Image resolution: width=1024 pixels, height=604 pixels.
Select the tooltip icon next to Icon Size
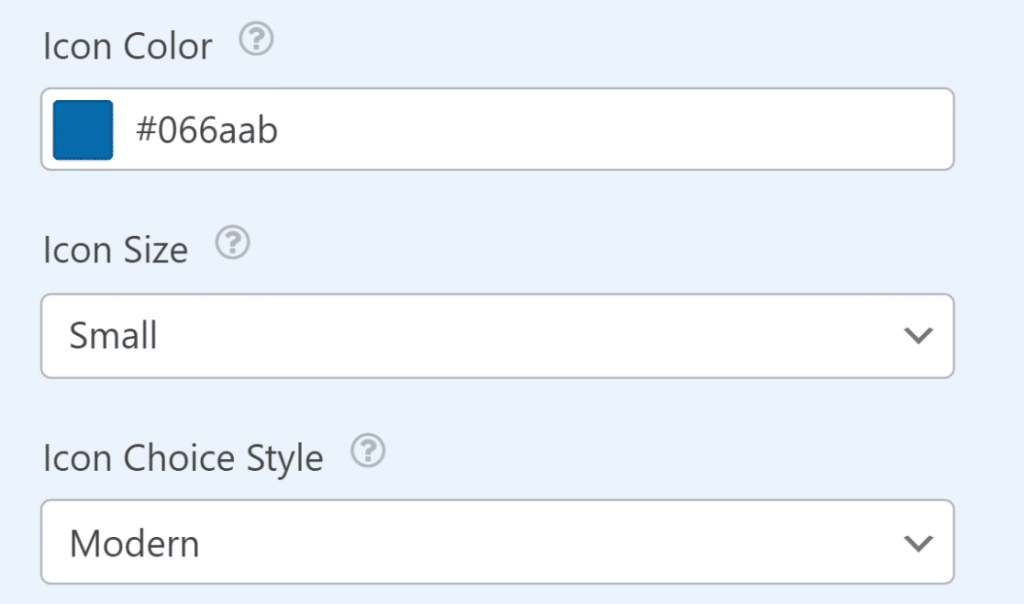[x=231, y=243]
